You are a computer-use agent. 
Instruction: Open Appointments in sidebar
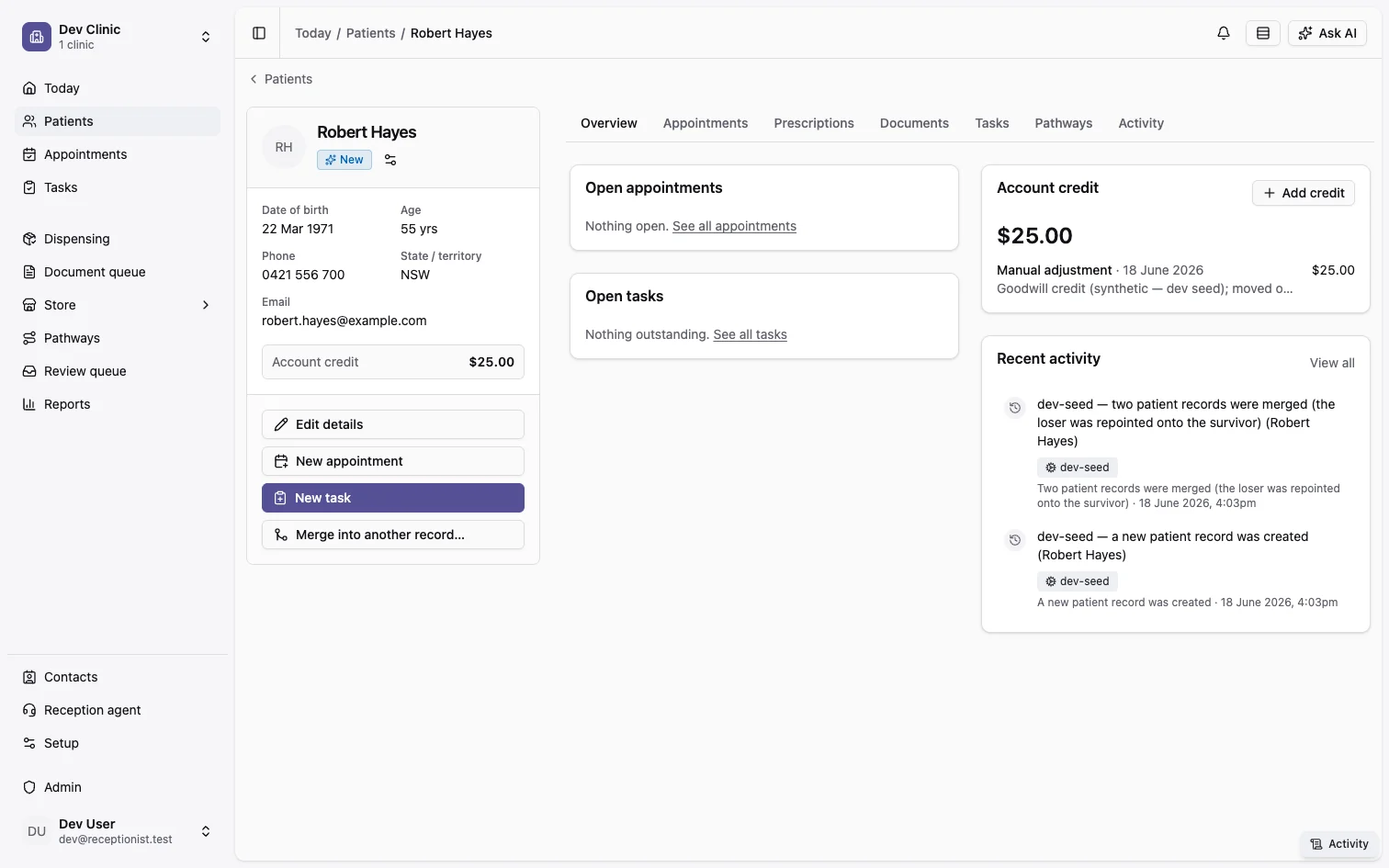118,154
